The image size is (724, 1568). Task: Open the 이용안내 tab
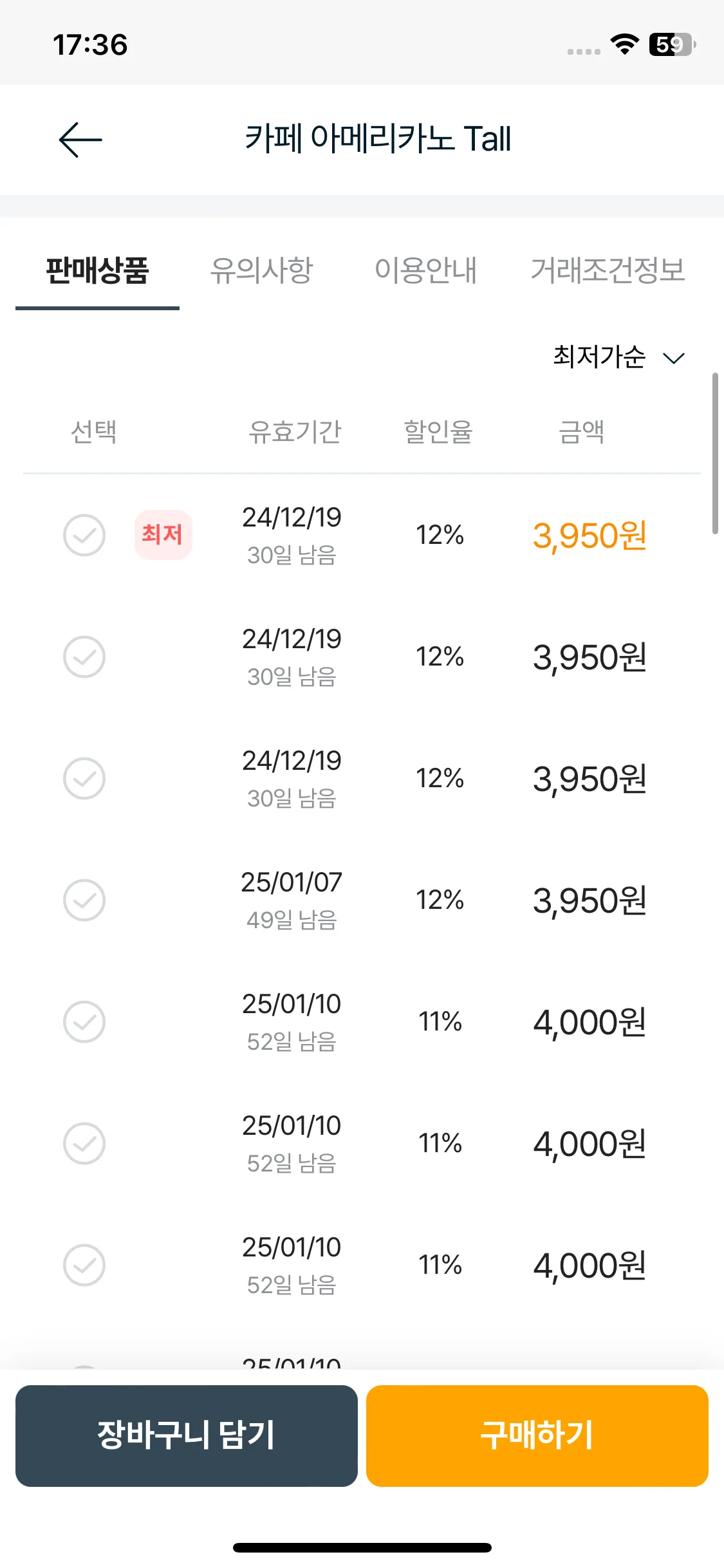coord(425,270)
